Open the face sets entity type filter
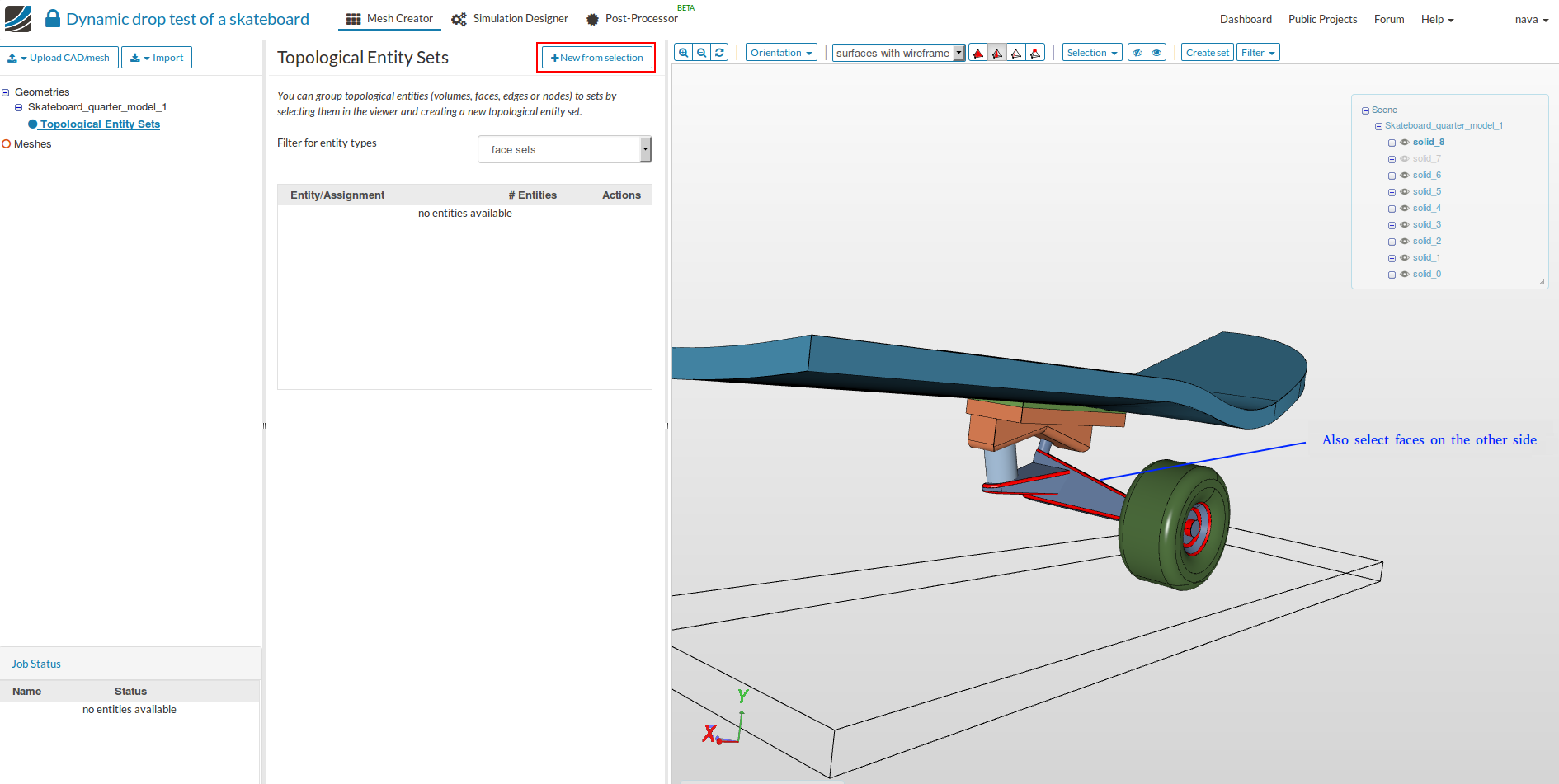The width and height of the screenshot is (1559, 784). [564, 149]
